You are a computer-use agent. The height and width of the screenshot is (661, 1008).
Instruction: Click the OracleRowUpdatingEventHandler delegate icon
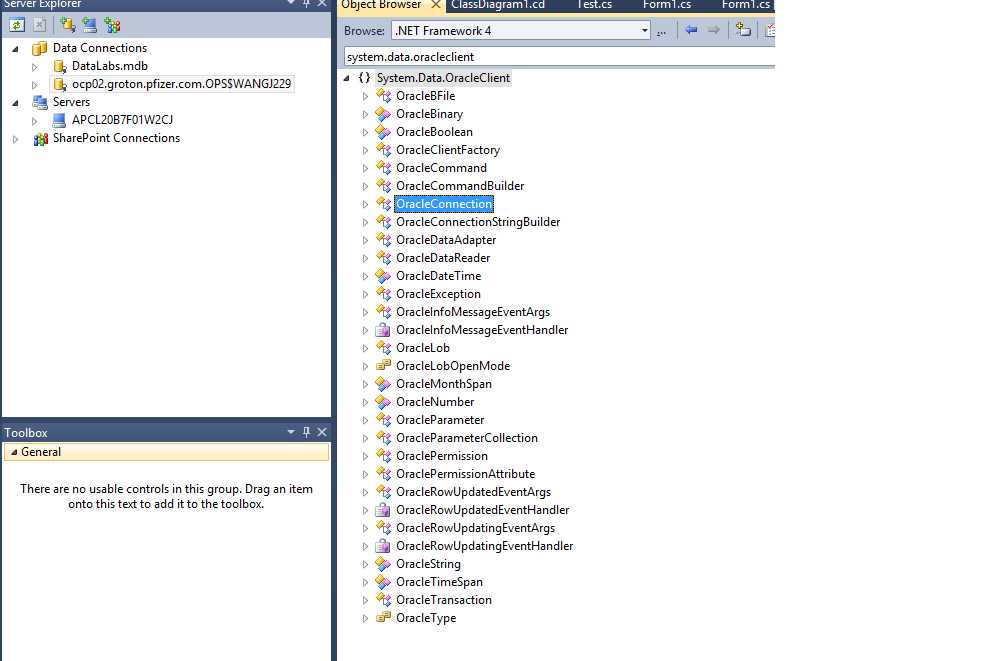click(x=383, y=546)
